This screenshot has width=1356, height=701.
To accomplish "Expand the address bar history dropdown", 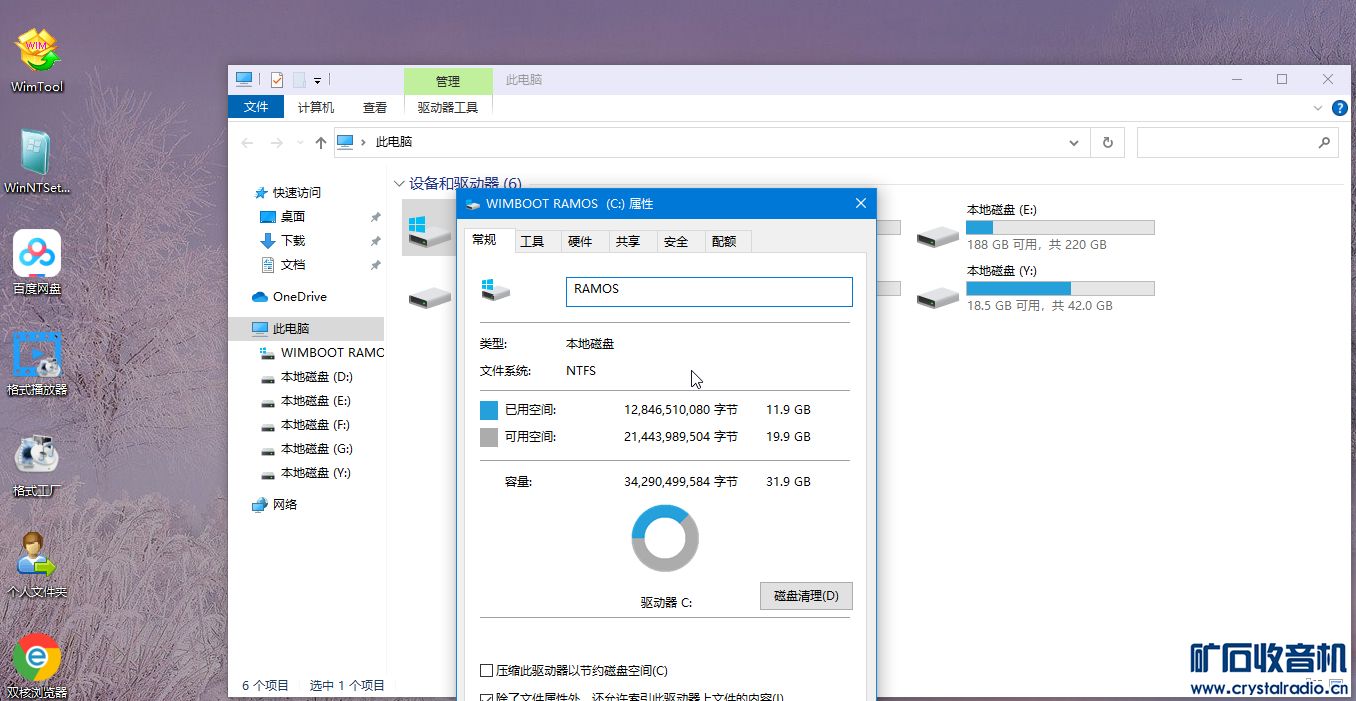I will click(1075, 143).
